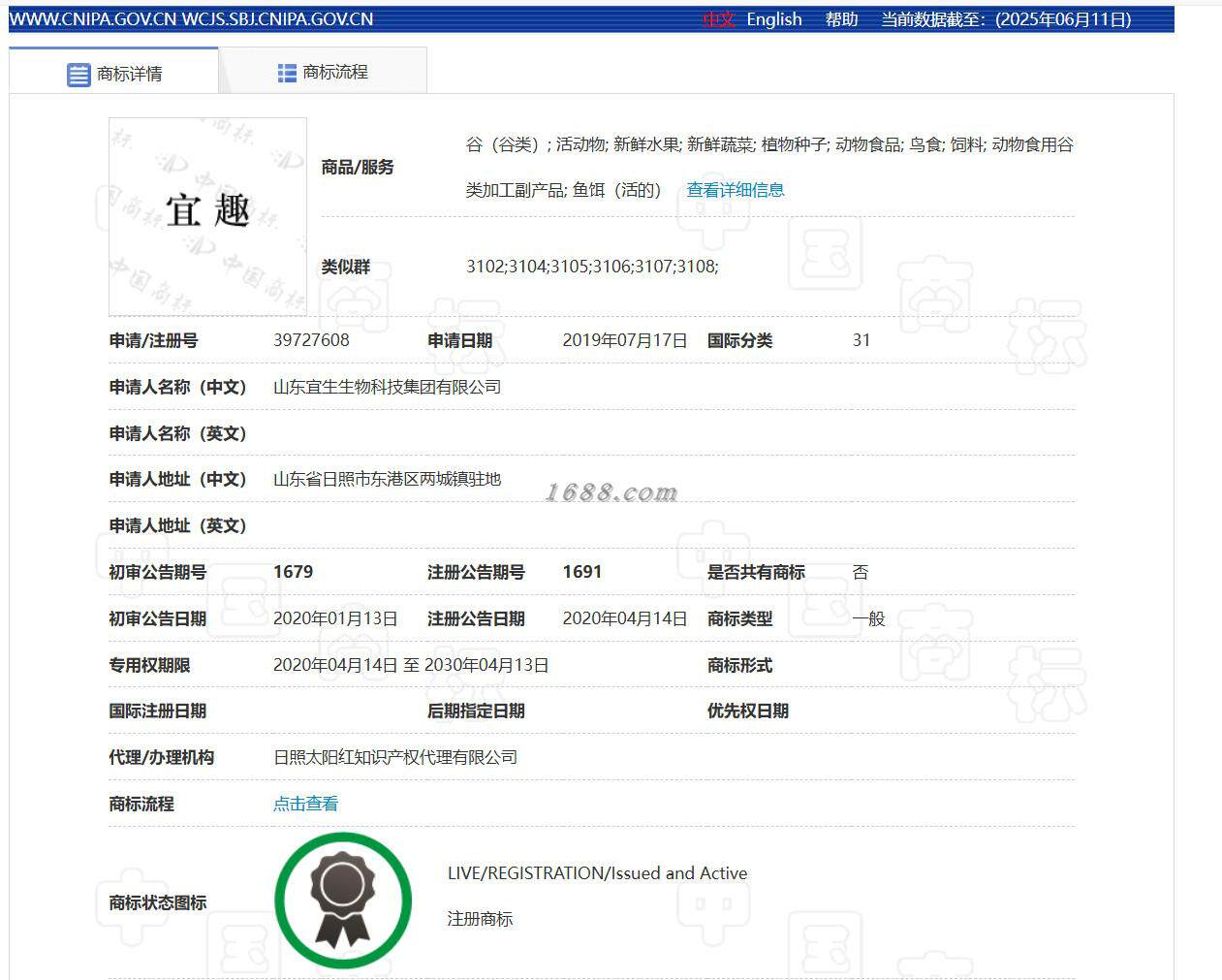Switch language to English
1222x980 pixels.
click(x=774, y=19)
